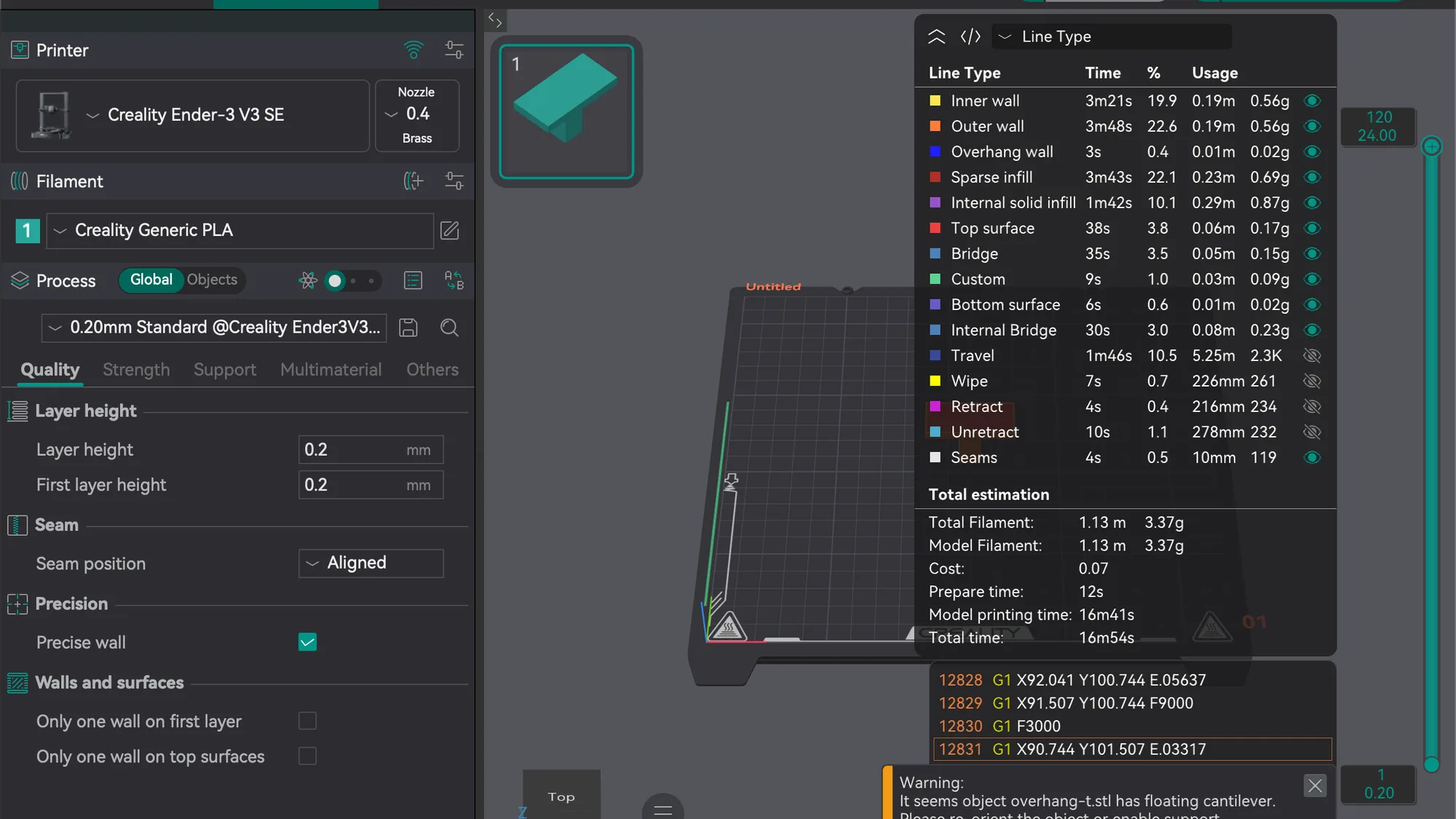Open the process settings list icon
This screenshot has width=1456, height=819.
tap(413, 280)
